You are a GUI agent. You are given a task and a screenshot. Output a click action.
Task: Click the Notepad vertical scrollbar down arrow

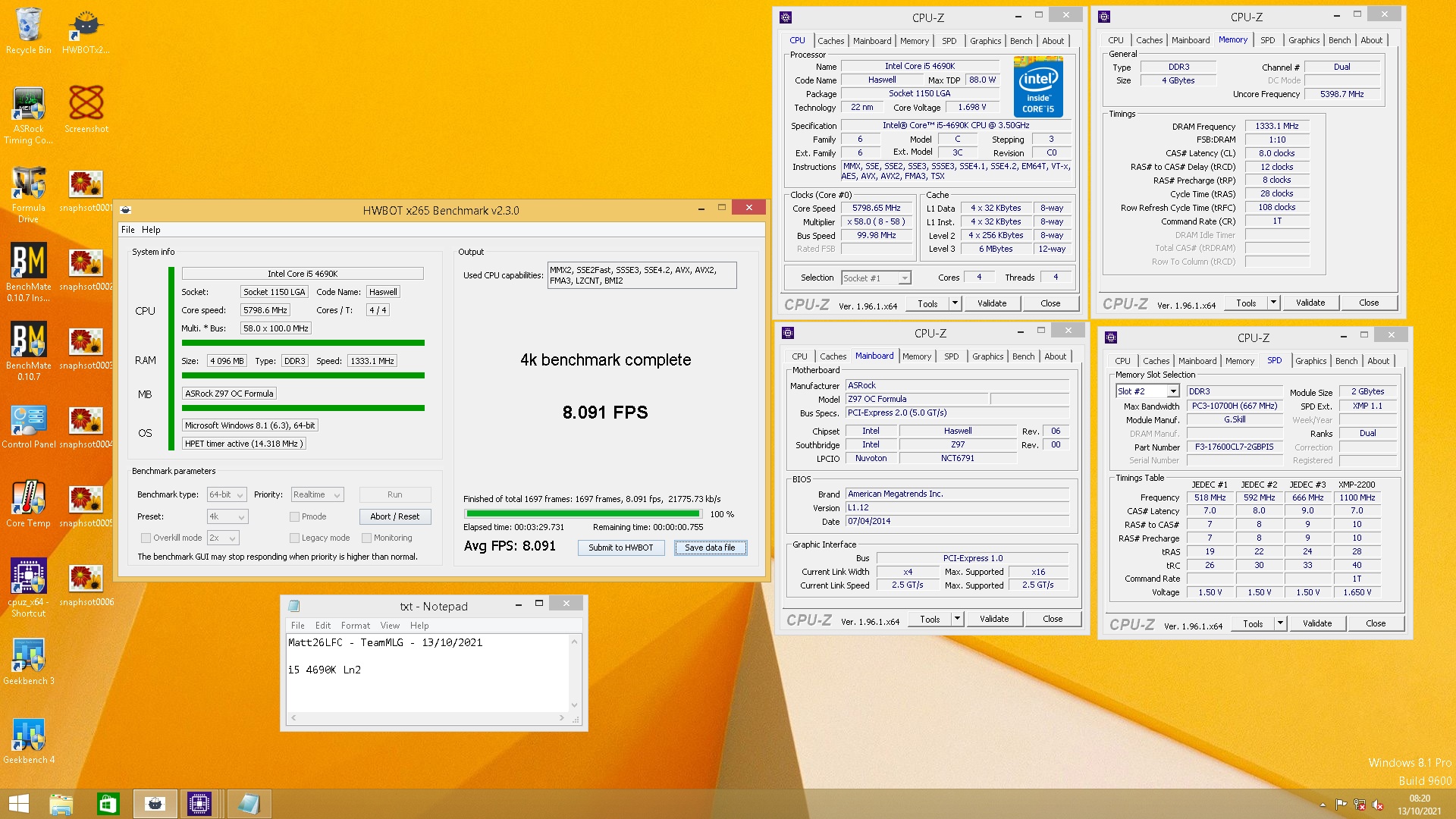[x=574, y=705]
